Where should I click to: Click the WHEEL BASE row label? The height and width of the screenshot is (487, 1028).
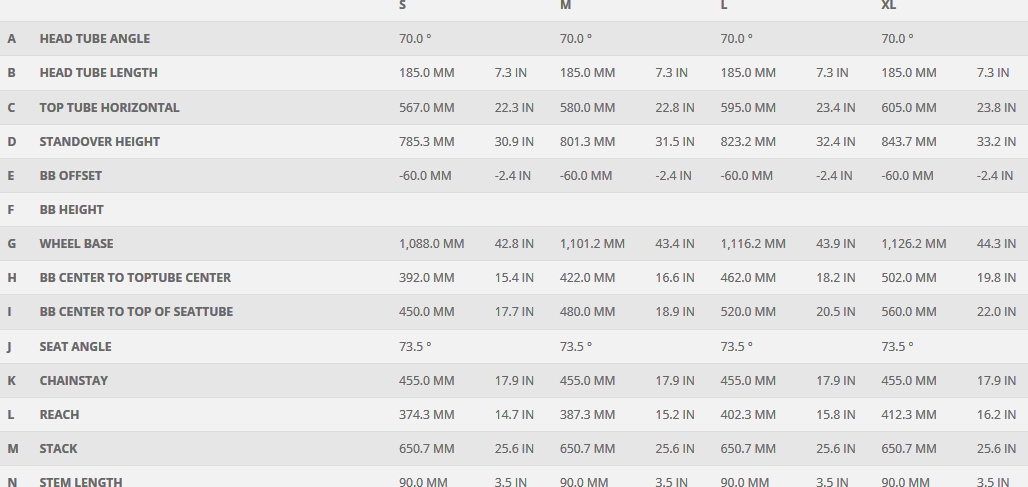[x=76, y=244]
